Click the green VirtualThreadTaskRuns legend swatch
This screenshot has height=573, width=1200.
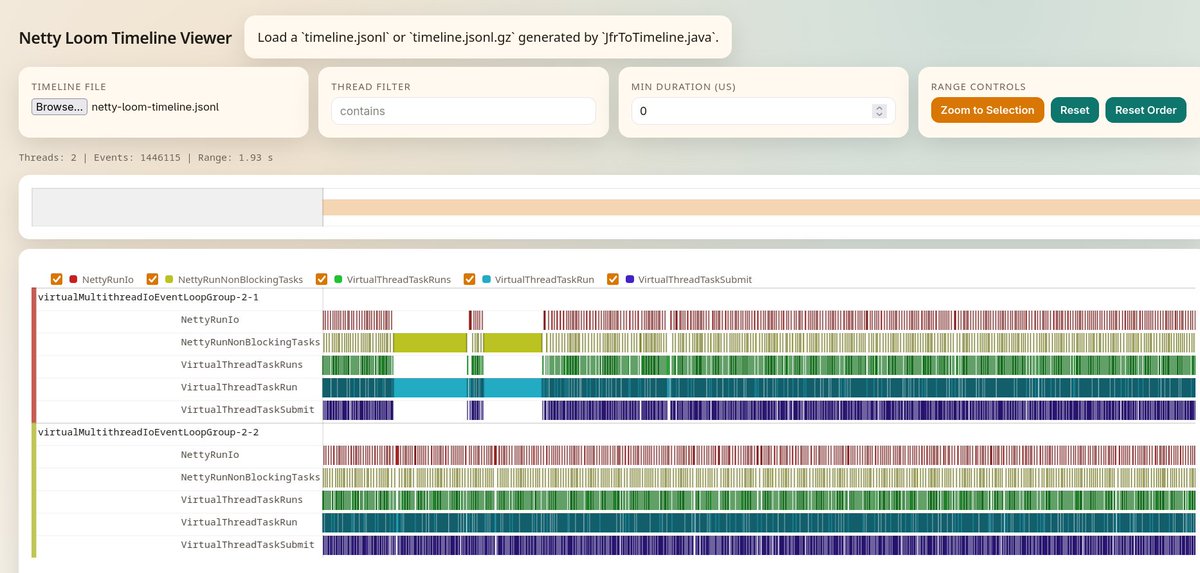coord(338,280)
